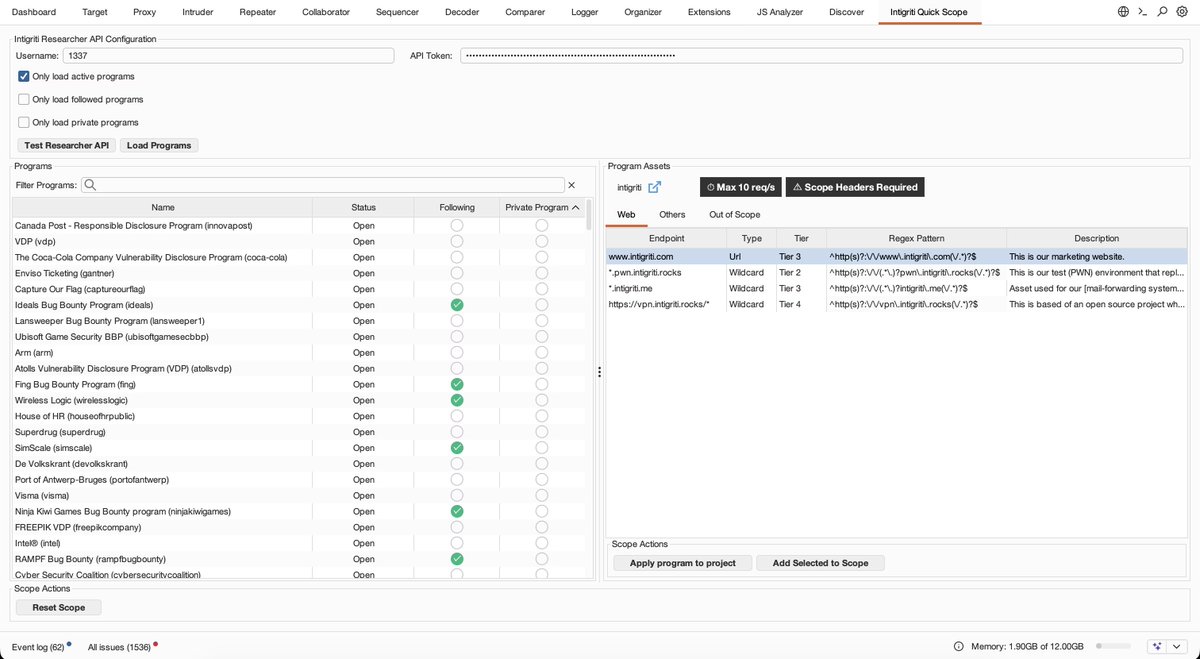Click the Scope Headers Required badge
The image size is (1200, 659).
[854, 187]
